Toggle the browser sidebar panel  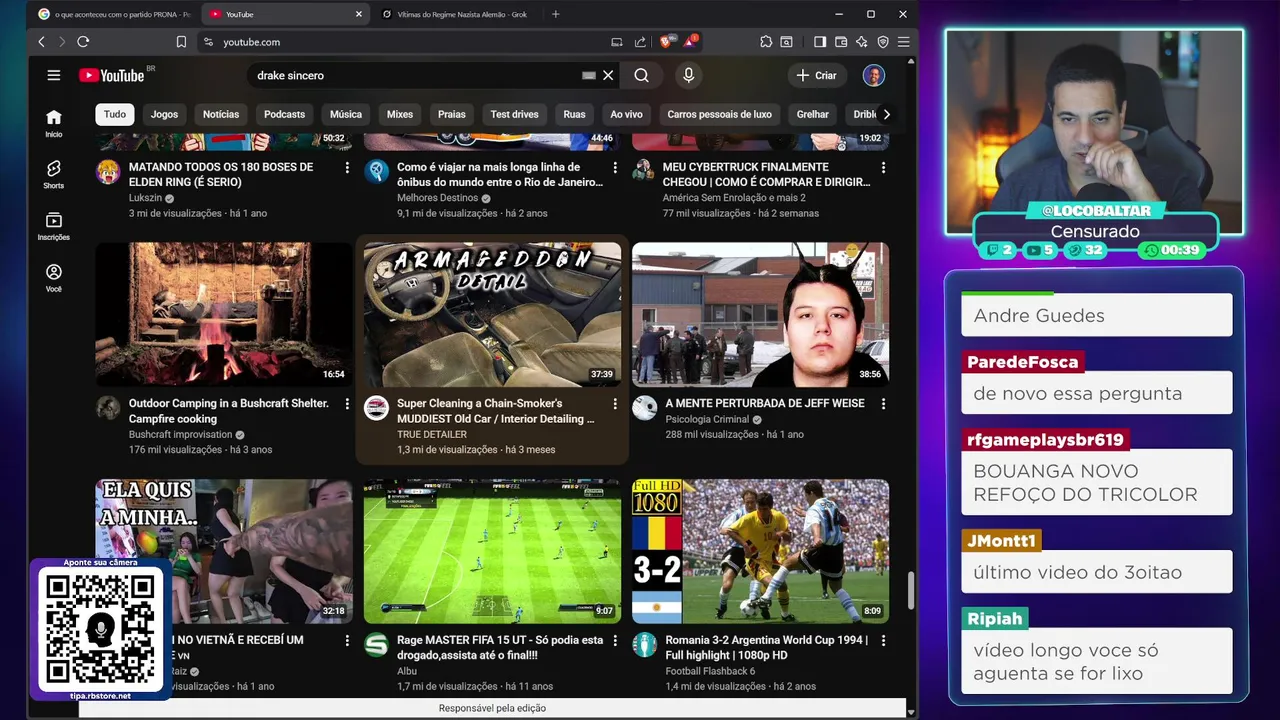[820, 42]
